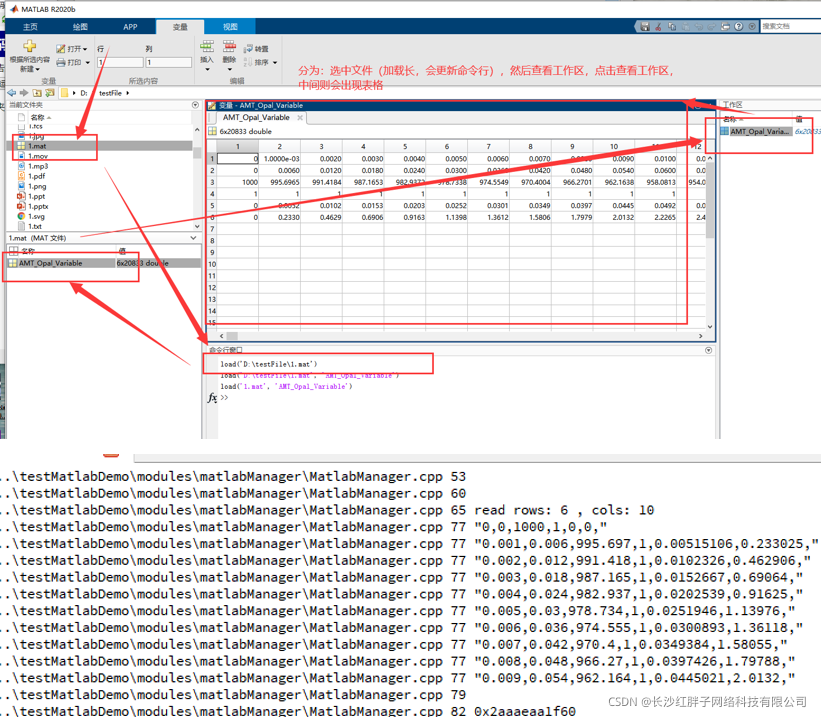Navigate forward with the gray arrow icon
821x717 pixels.
[24, 93]
